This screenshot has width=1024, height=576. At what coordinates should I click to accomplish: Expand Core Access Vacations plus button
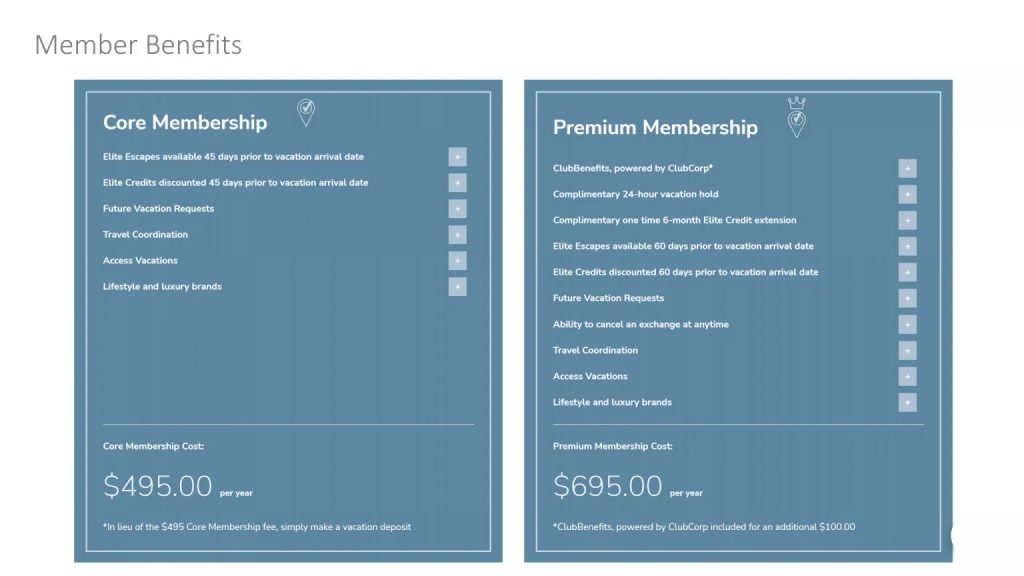[457, 261]
